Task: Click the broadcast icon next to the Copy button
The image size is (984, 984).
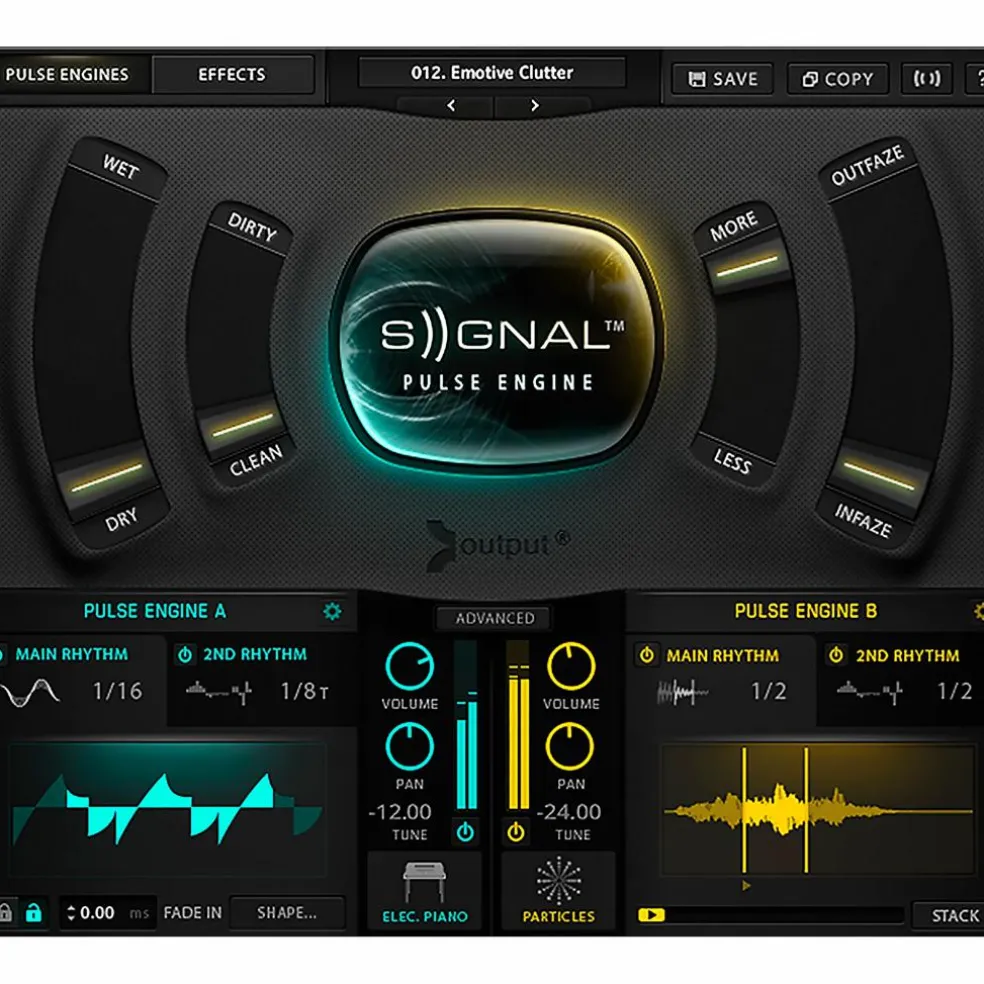Action: [927, 78]
